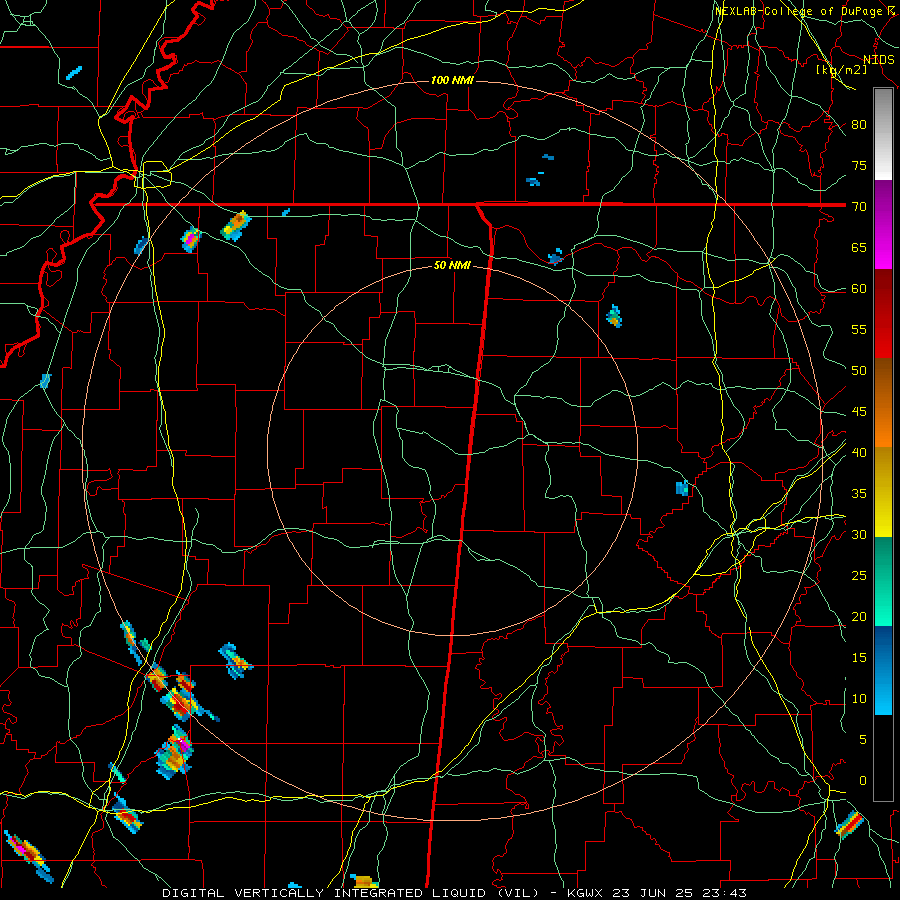This screenshot has width=900, height=900.
Task: Click the magenta-core storm cell in bottom-left corner
Action: [28, 855]
